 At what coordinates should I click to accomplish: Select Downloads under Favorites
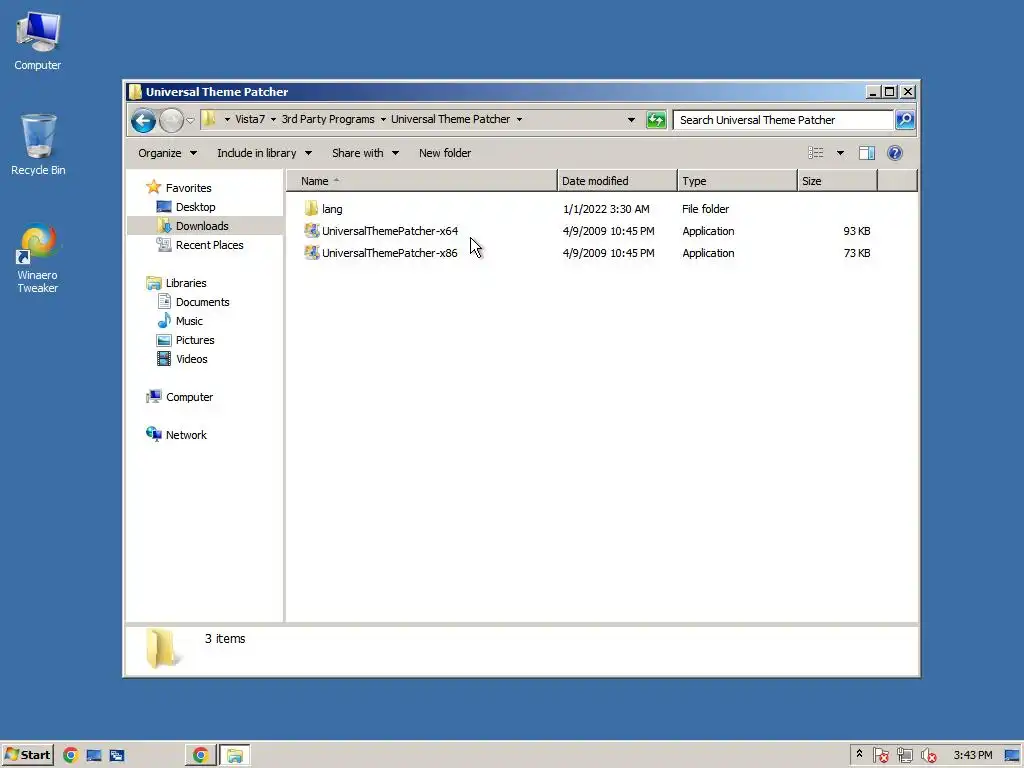click(x=193, y=226)
